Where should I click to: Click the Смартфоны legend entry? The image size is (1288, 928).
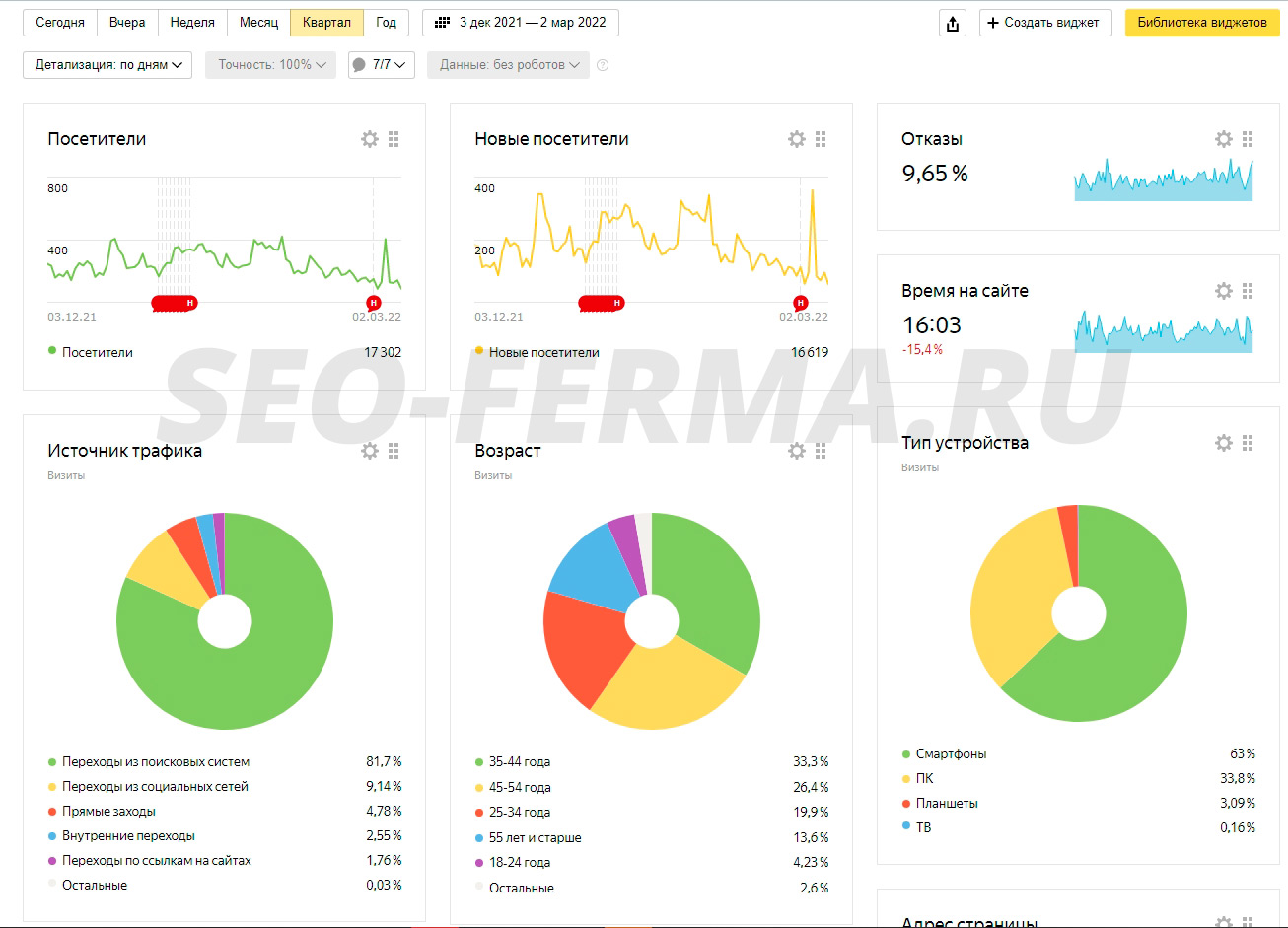point(944,754)
